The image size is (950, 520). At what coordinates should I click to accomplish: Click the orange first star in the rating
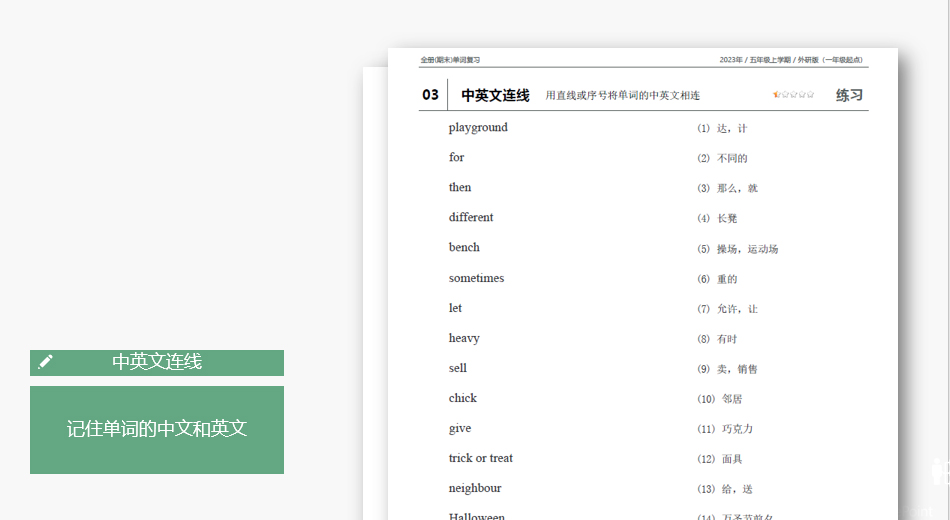pos(776,95)
